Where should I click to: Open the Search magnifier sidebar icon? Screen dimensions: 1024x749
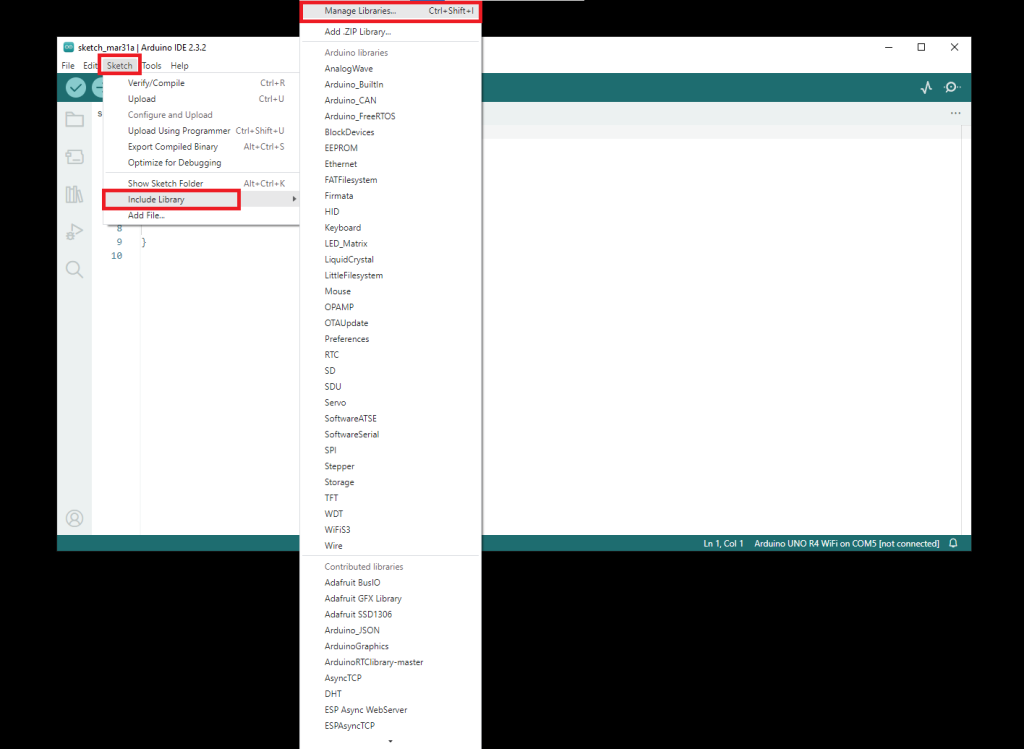(x=75, y=269)
